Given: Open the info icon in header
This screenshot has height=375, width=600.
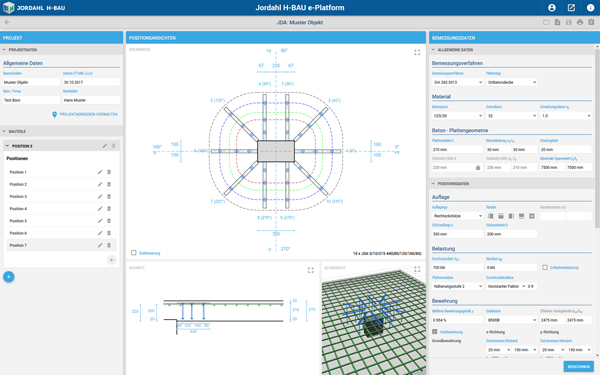Looking at the screenshot, I should [590, 8].
